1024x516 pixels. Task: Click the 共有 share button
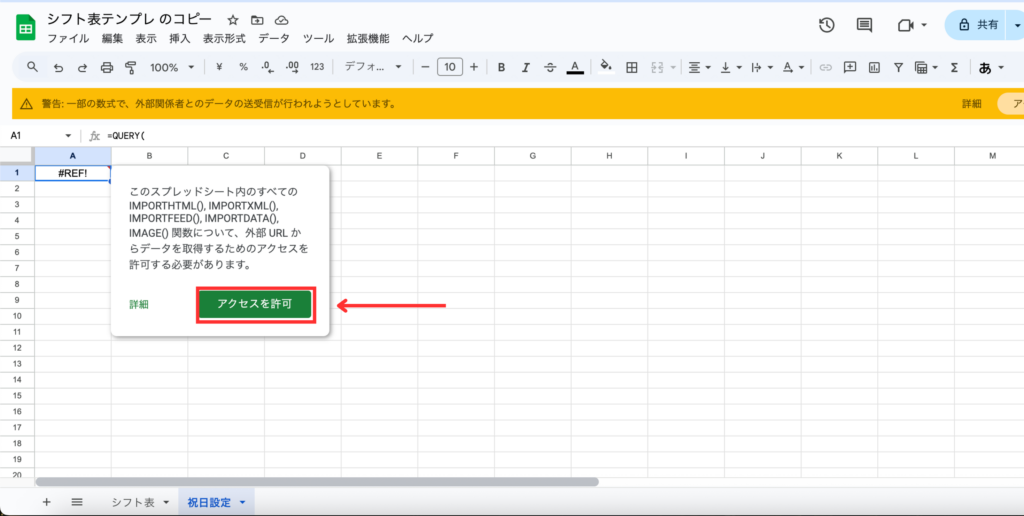pos(978,25)
